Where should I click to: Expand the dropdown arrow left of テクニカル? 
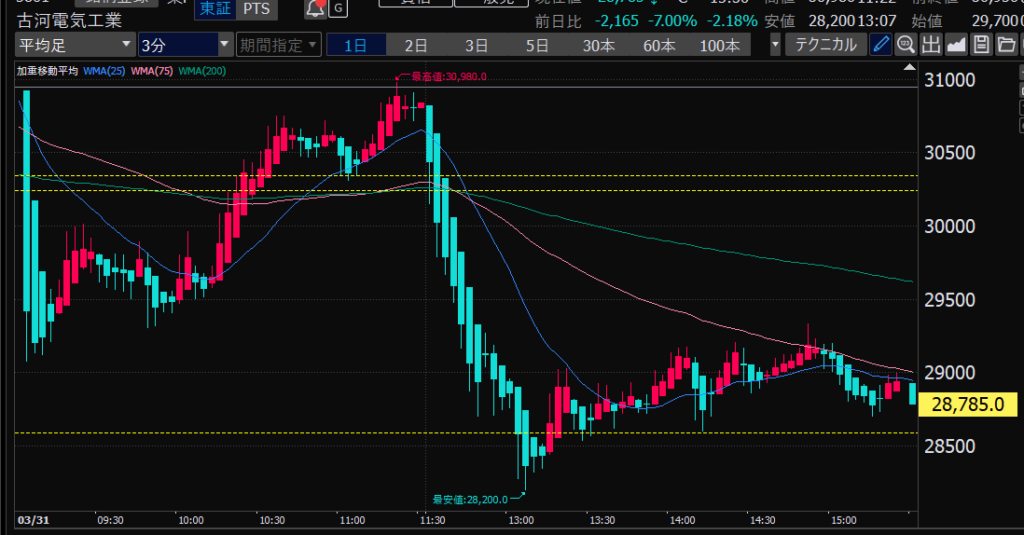775,45
